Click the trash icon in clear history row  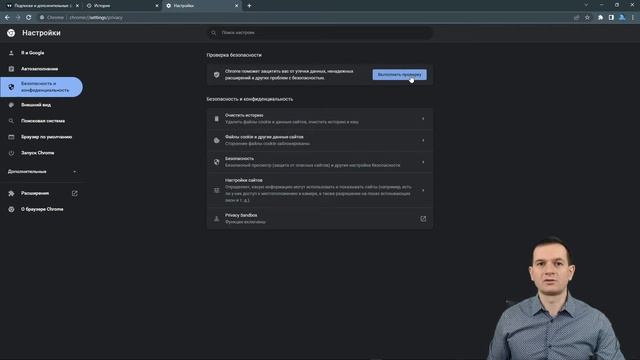click(217, 119)
